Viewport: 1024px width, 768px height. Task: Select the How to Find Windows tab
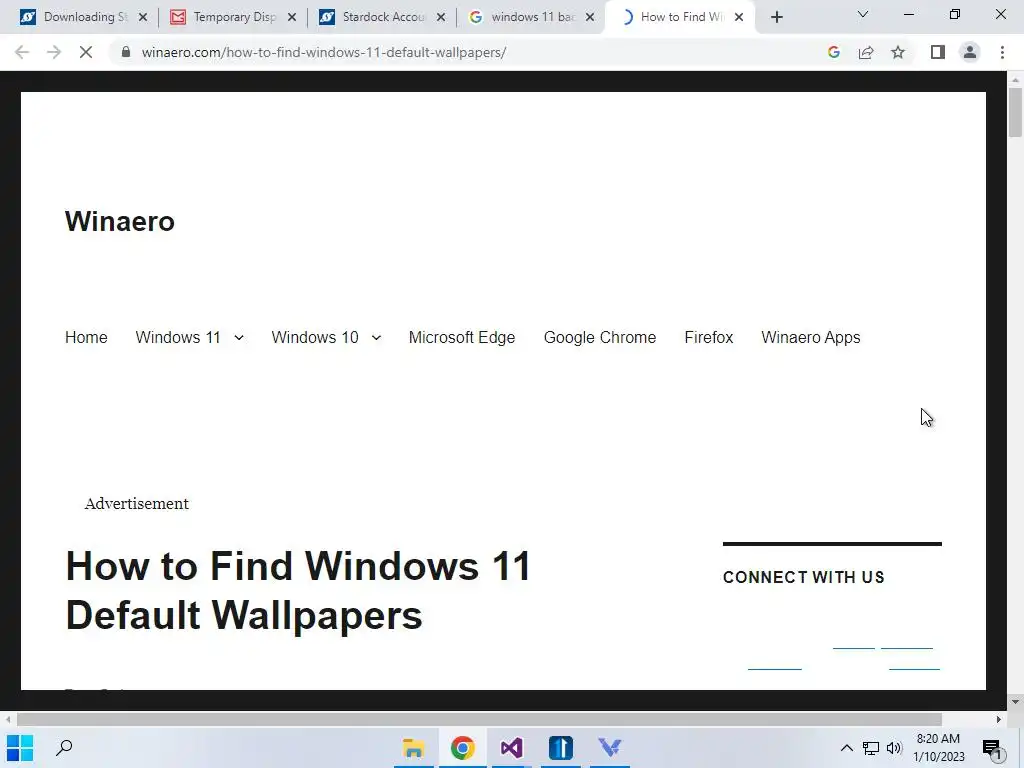679,18
